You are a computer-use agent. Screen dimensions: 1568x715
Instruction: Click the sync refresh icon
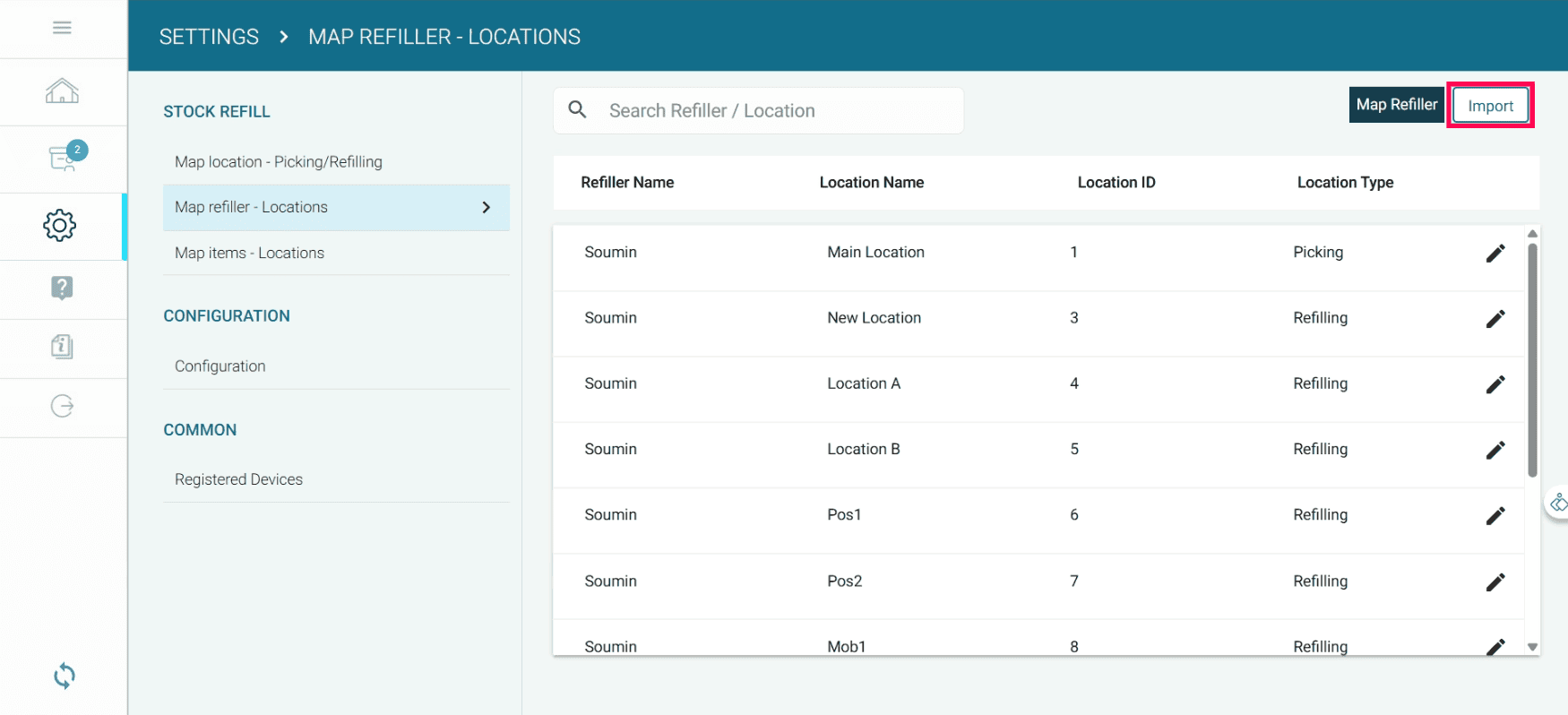pyautogui.click(x=64, y=676)
